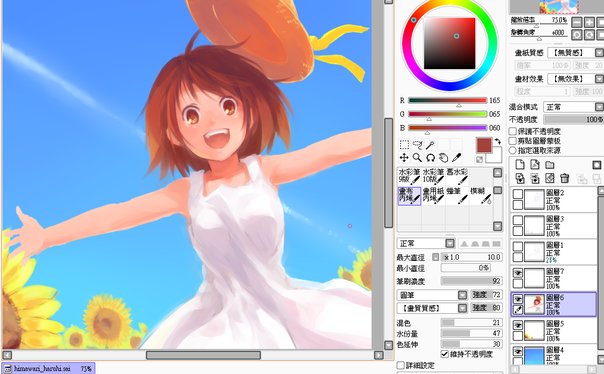The image size is (604, 374).
Task: Select the rectangular selection tool
Action: (x=404, y=145)
